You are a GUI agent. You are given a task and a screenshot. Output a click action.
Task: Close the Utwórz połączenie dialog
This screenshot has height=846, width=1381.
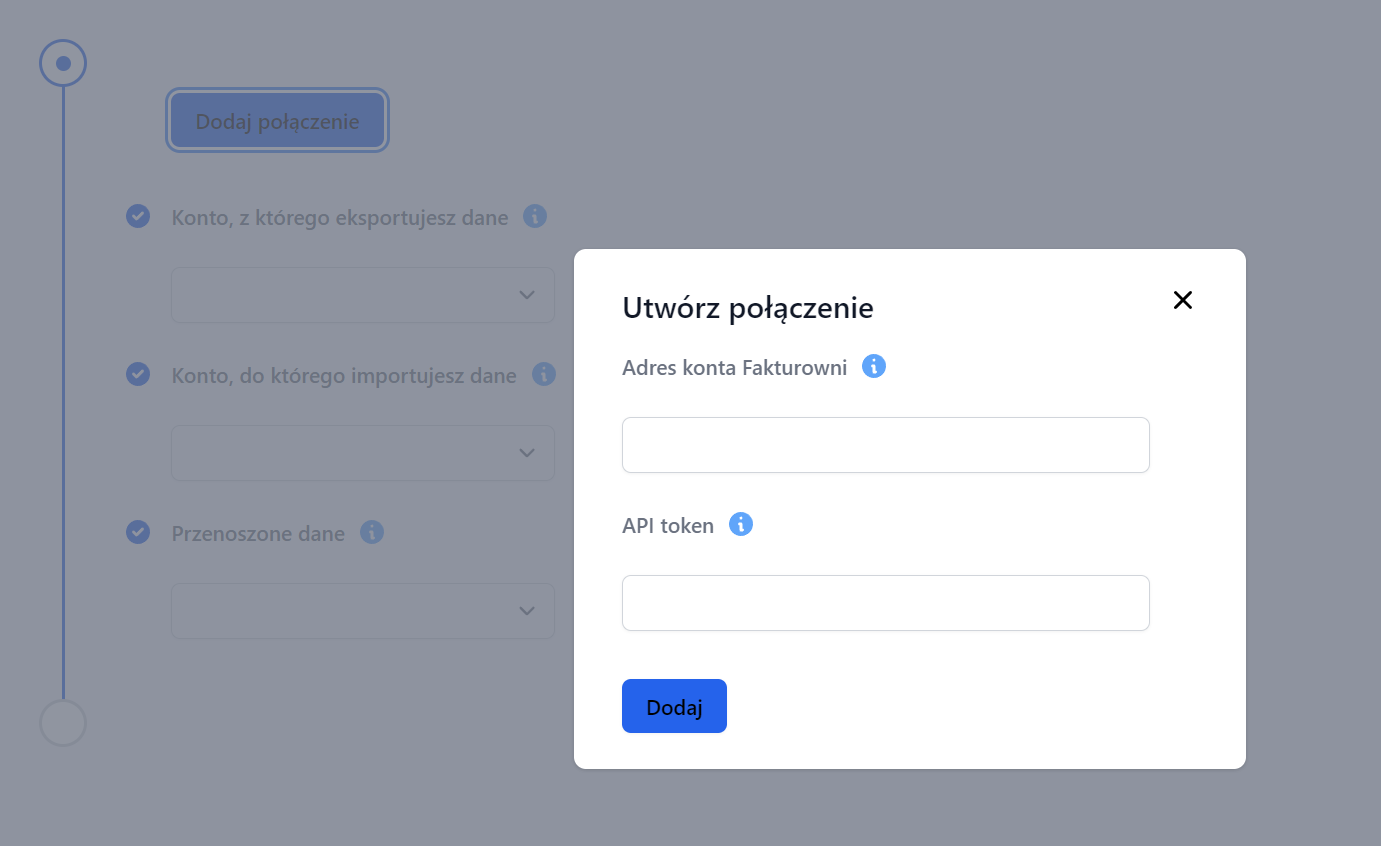1183,300
